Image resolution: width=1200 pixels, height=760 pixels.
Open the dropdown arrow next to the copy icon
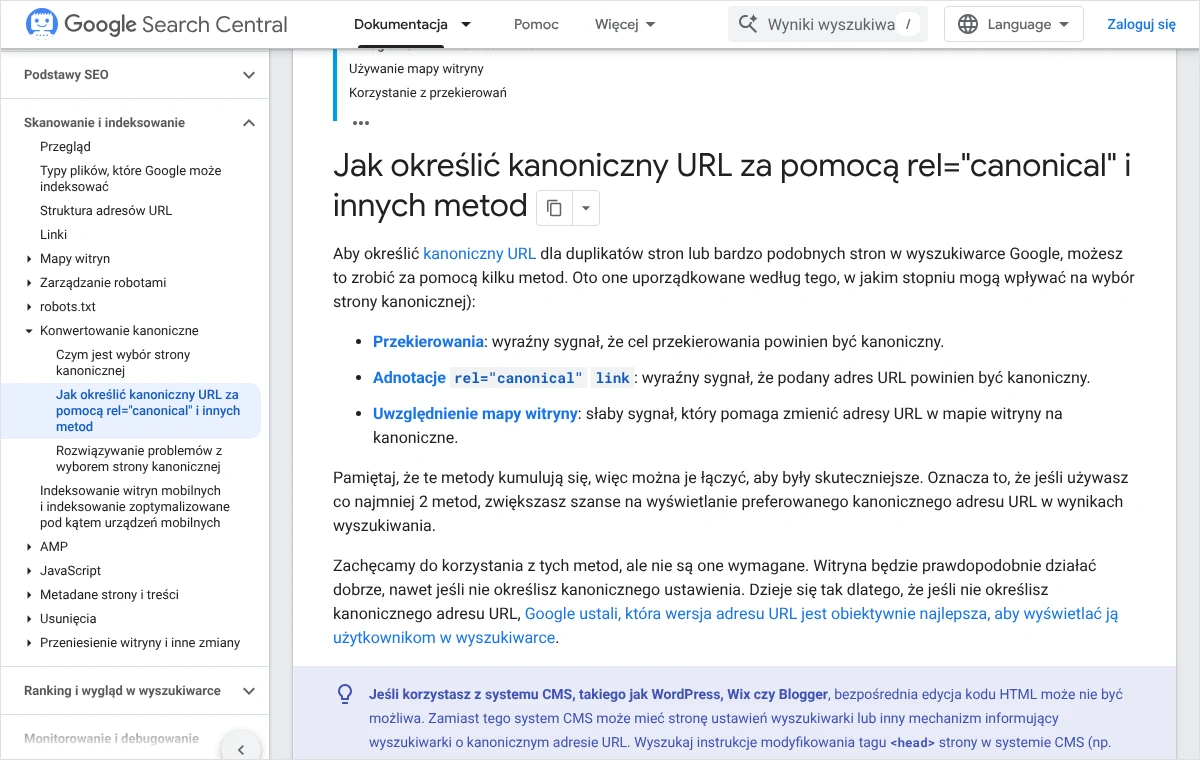(x=585, y=208)
